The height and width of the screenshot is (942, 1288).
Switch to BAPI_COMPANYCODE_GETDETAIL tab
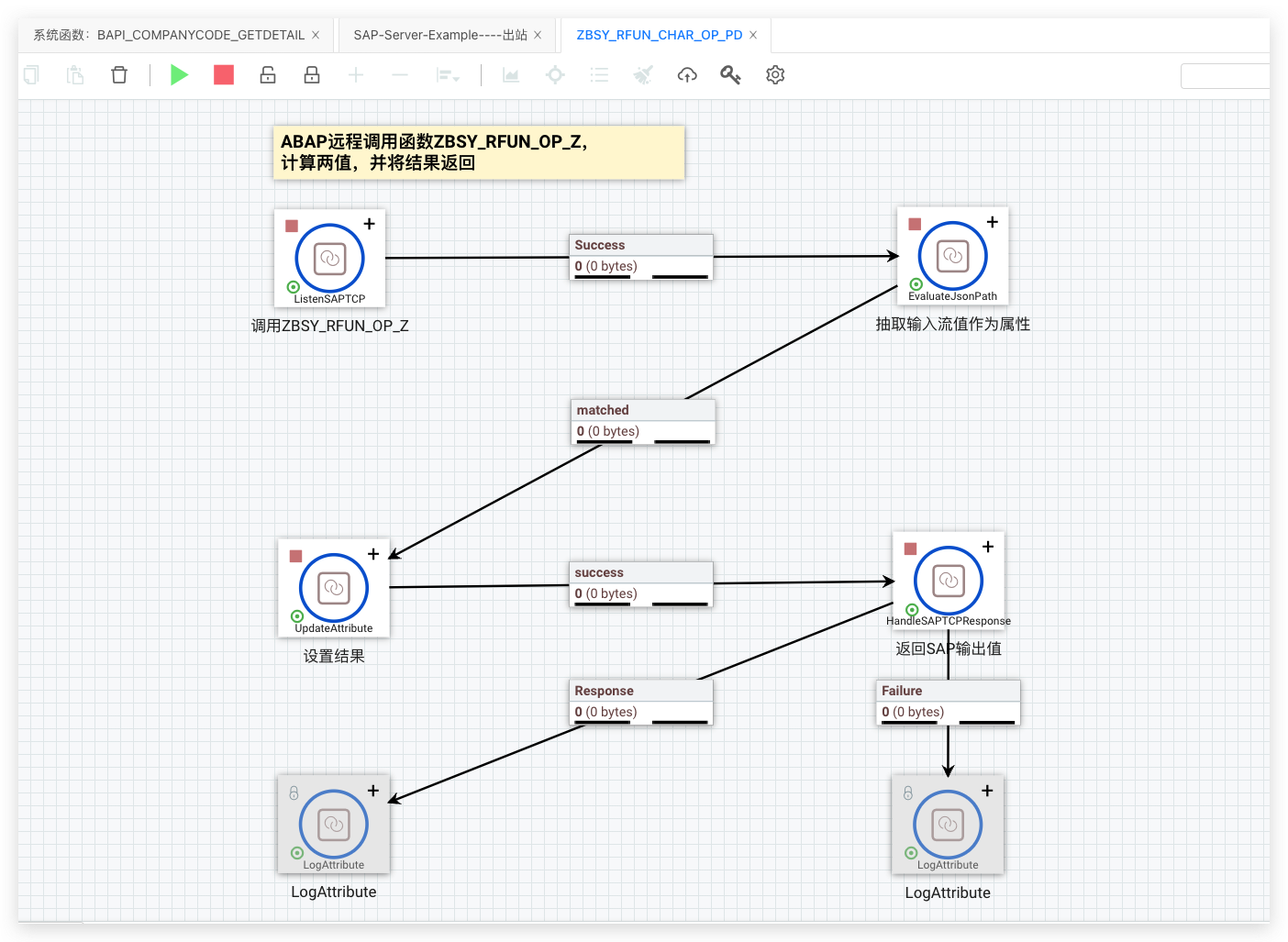[170, 35]
